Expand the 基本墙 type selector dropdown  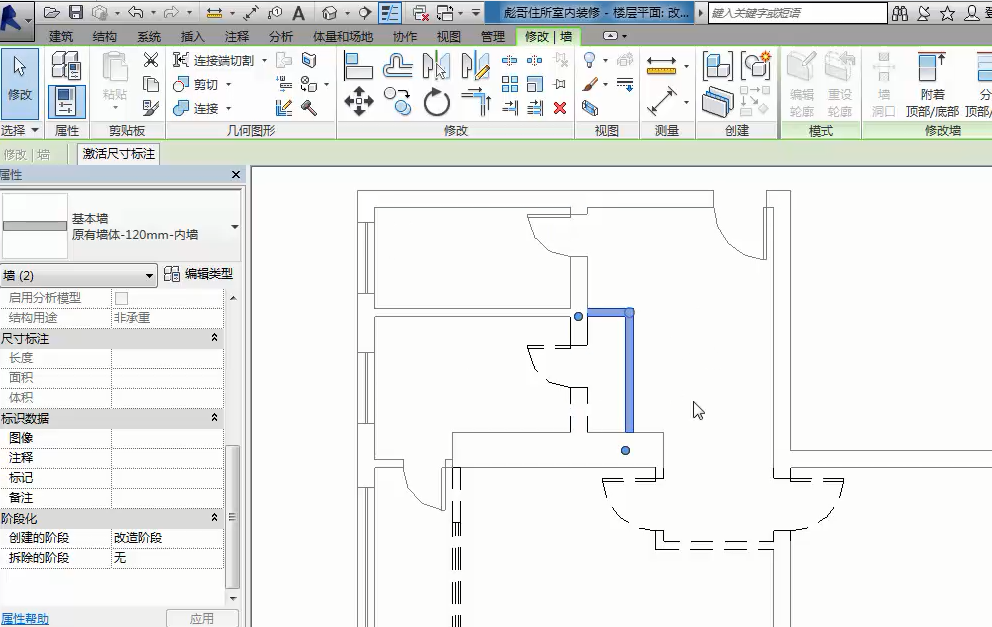tap(235, 227)
